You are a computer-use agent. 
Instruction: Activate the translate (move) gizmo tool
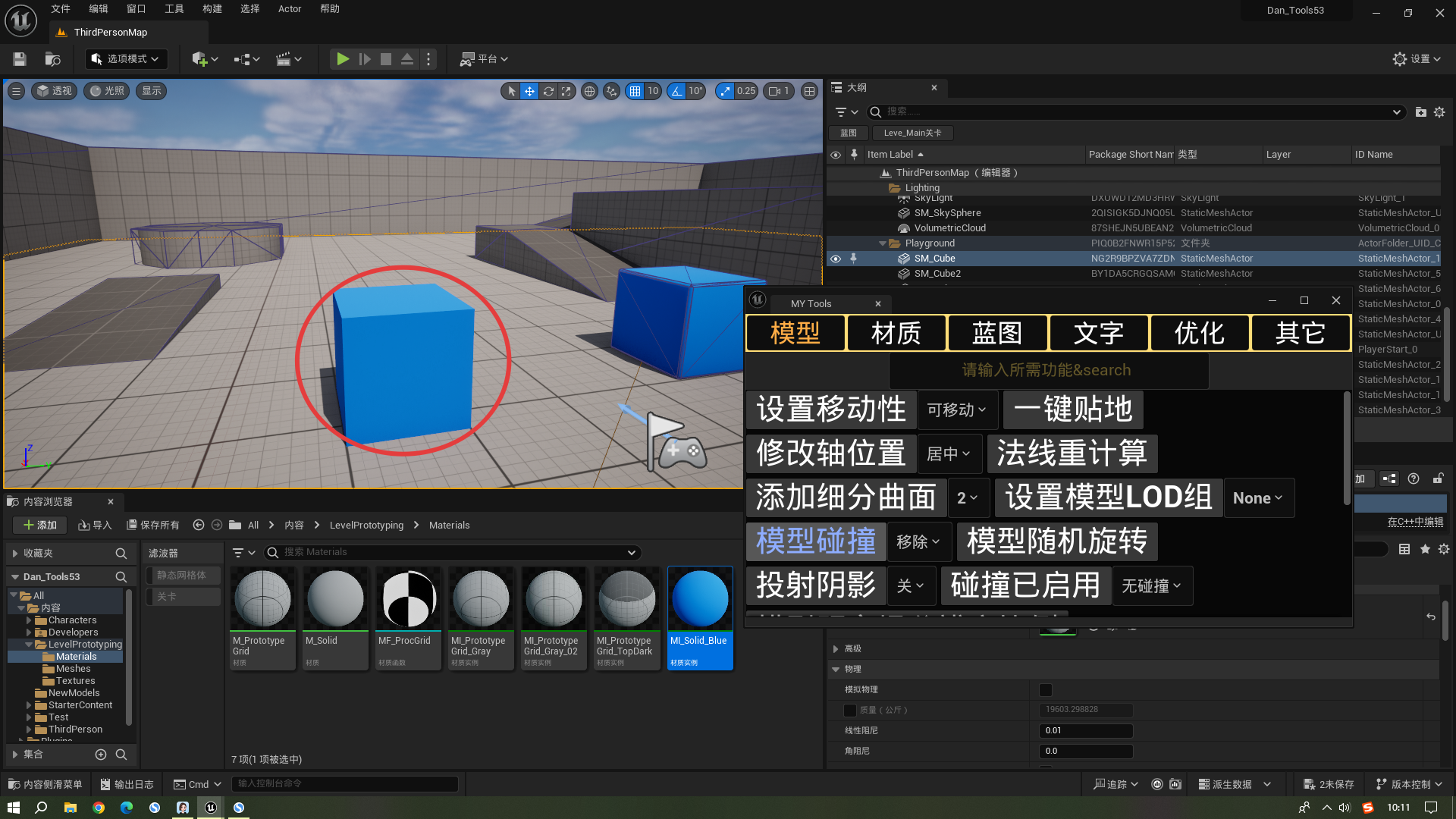(x=529, y=91)
